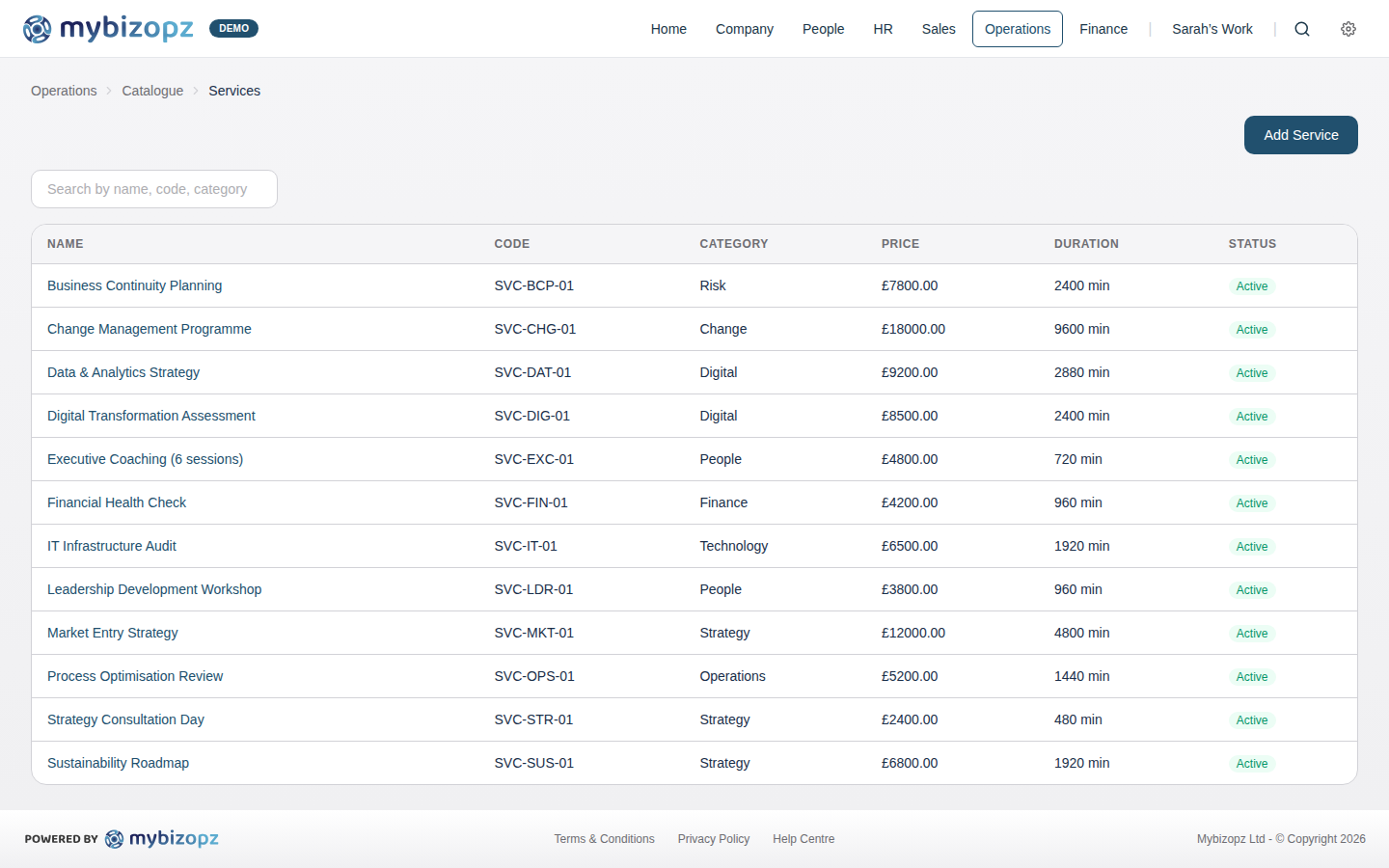
Task: Open Sustainability Roadmap service
Action: [x=119, y=763]
